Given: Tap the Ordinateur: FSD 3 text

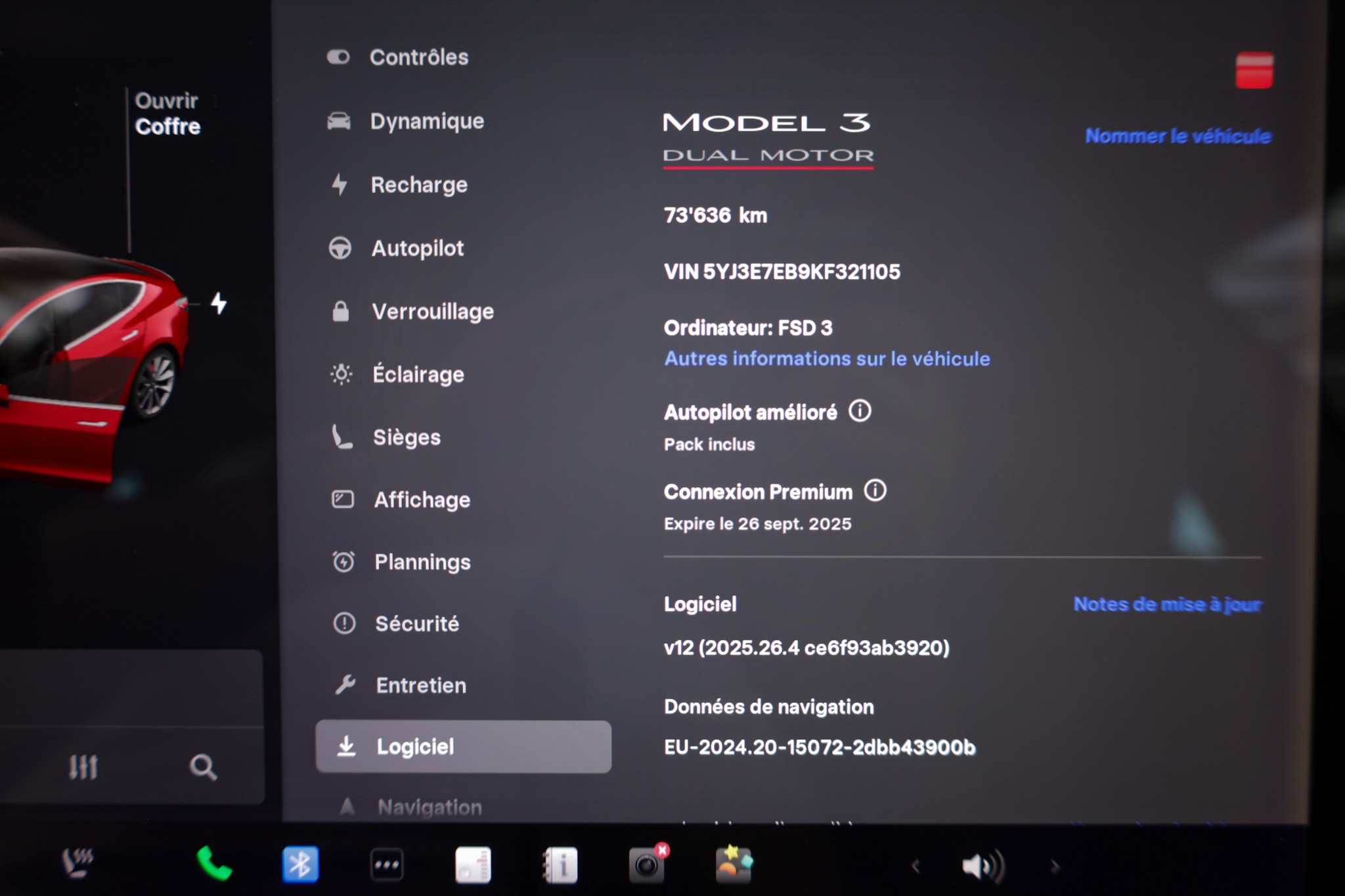Looking at the screenshot, I should 748,328.
